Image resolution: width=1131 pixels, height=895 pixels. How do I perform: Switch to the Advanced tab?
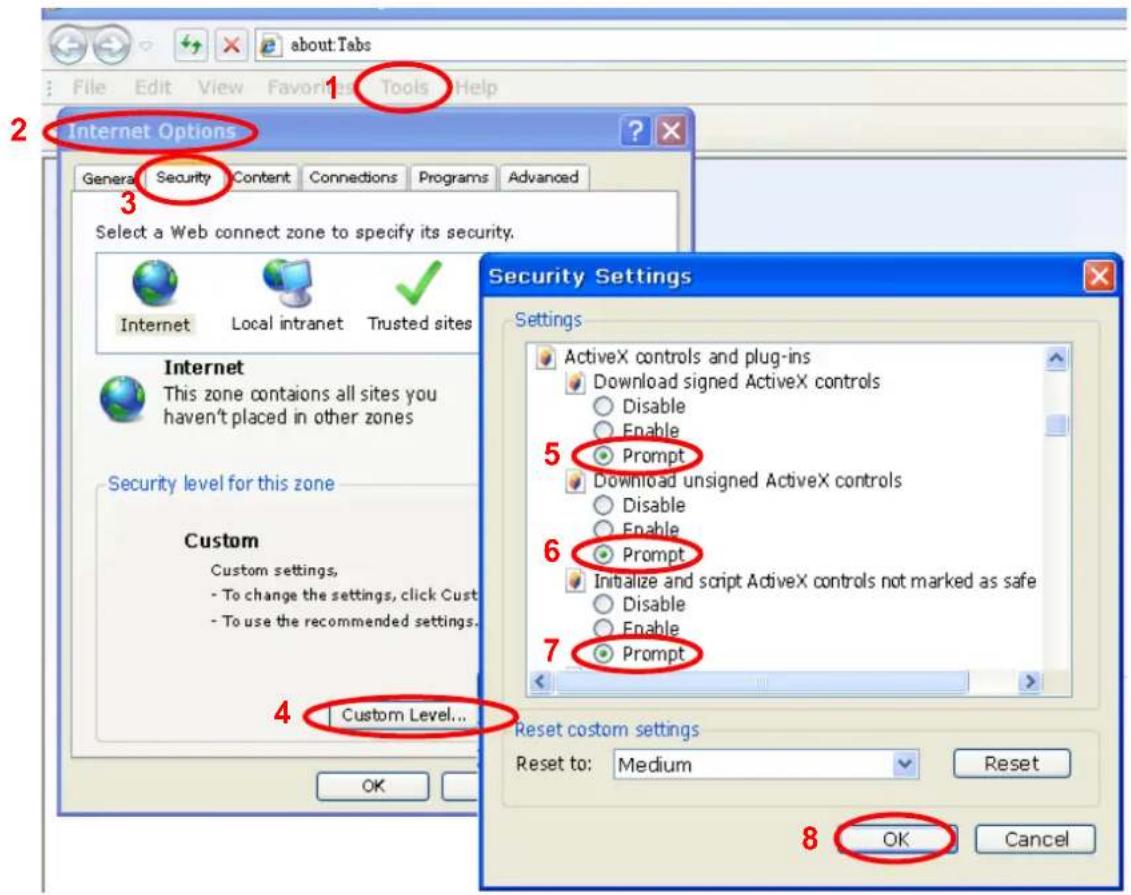(543, 178)
